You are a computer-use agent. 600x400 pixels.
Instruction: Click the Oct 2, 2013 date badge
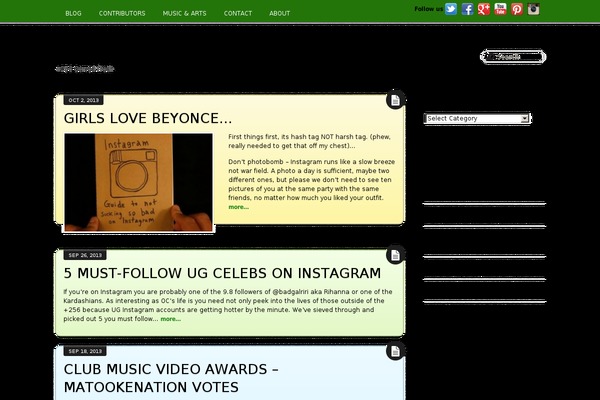point(83,100)
